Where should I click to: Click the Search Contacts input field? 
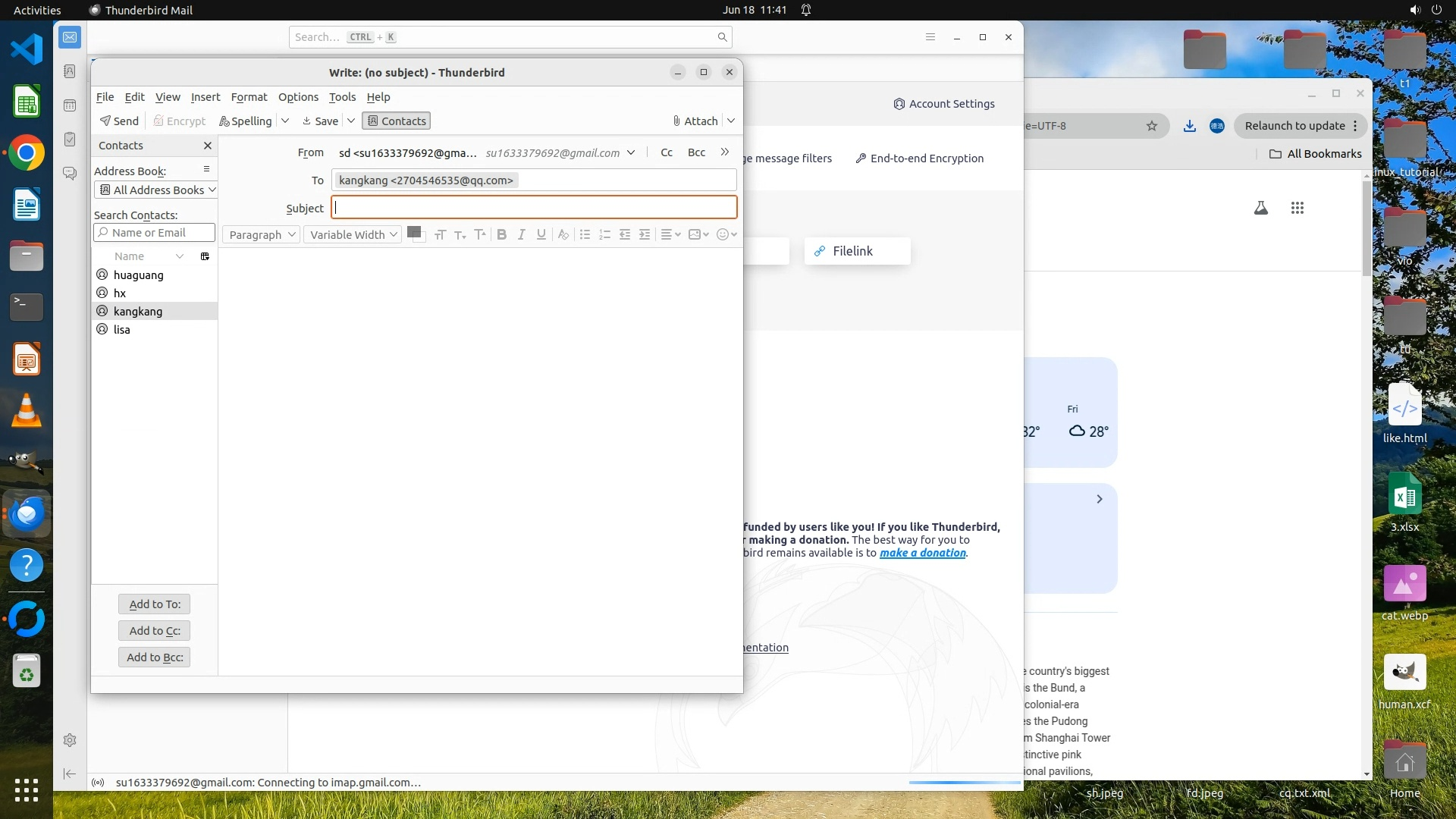tap(155, 233)
